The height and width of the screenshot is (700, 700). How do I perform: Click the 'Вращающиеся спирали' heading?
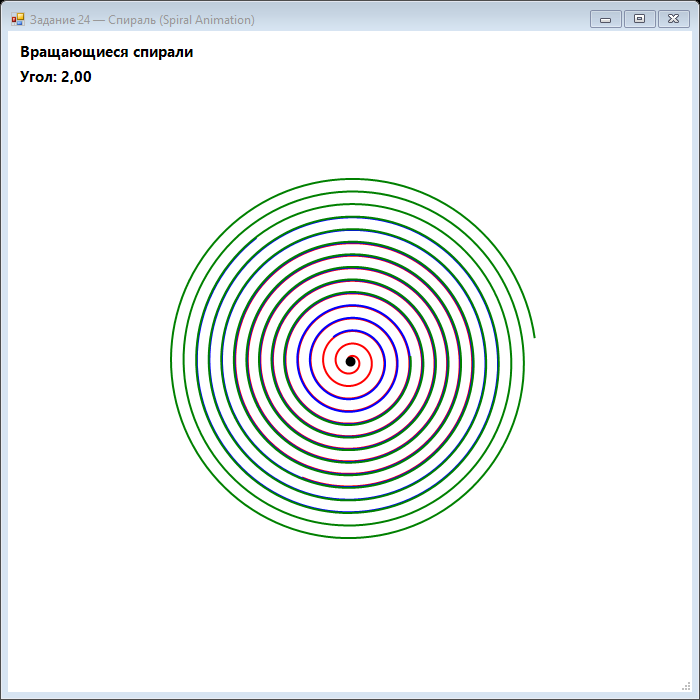coord(106,52)
